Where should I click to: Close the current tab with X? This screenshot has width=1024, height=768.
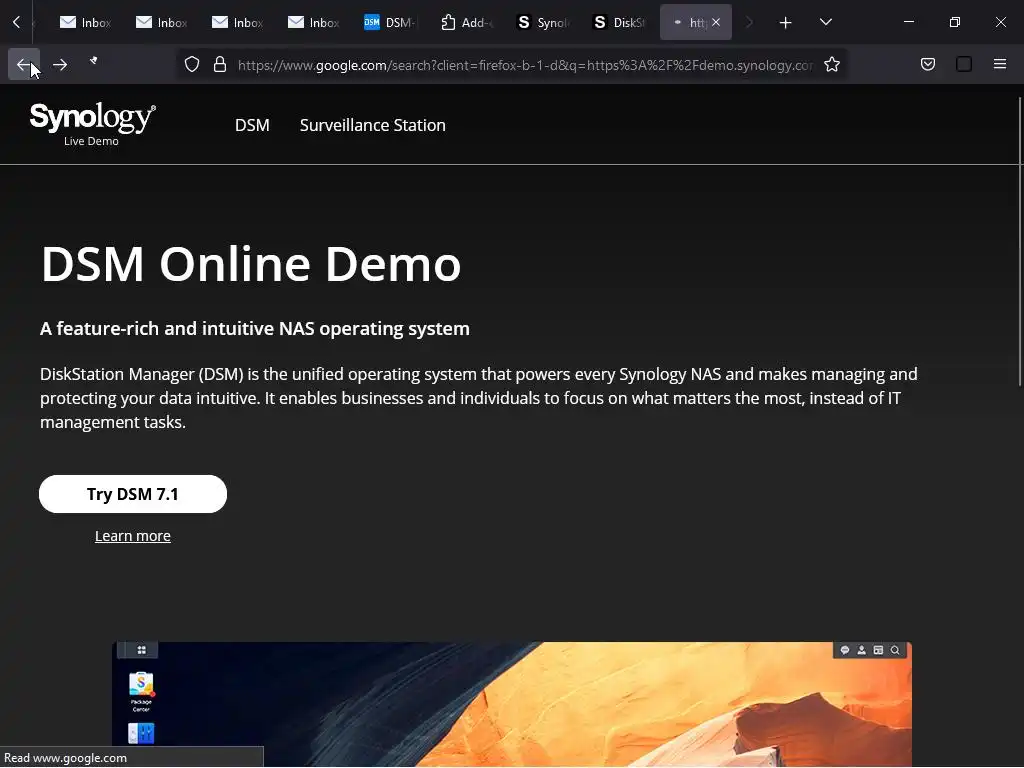[x=716, y=22]
